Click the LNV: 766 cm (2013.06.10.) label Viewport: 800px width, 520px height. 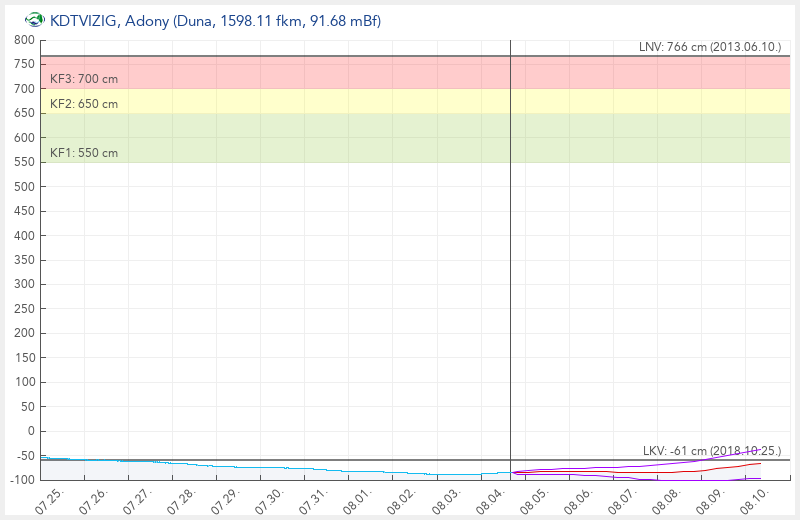click(710, 47)
